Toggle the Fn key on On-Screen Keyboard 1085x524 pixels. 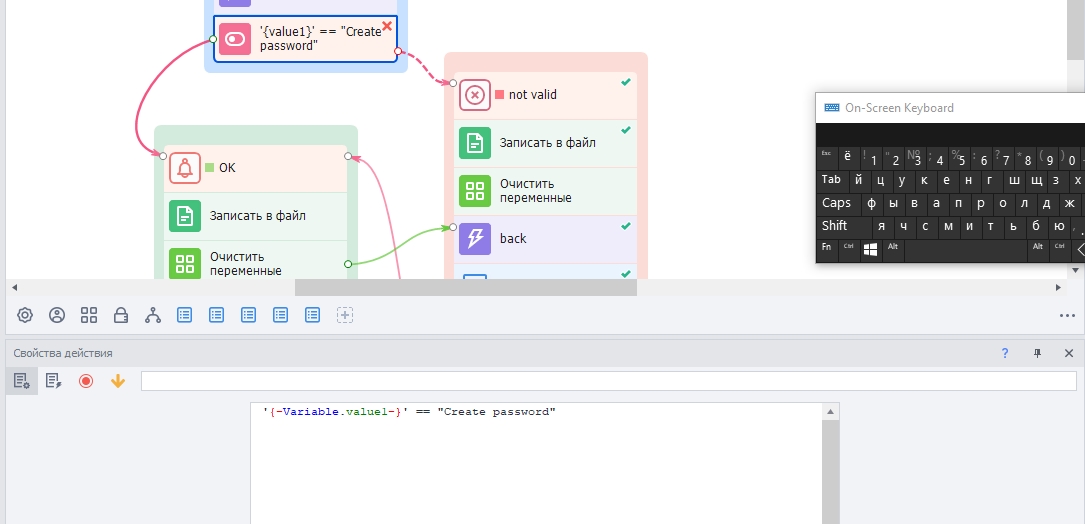pyautogui.click(x=826, y=250)
